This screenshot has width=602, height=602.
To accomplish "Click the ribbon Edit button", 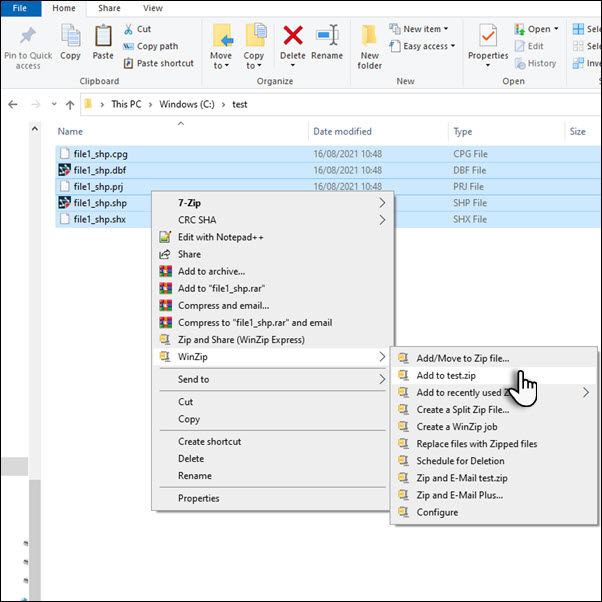I will pyautogui.click(x=529, y=46).
